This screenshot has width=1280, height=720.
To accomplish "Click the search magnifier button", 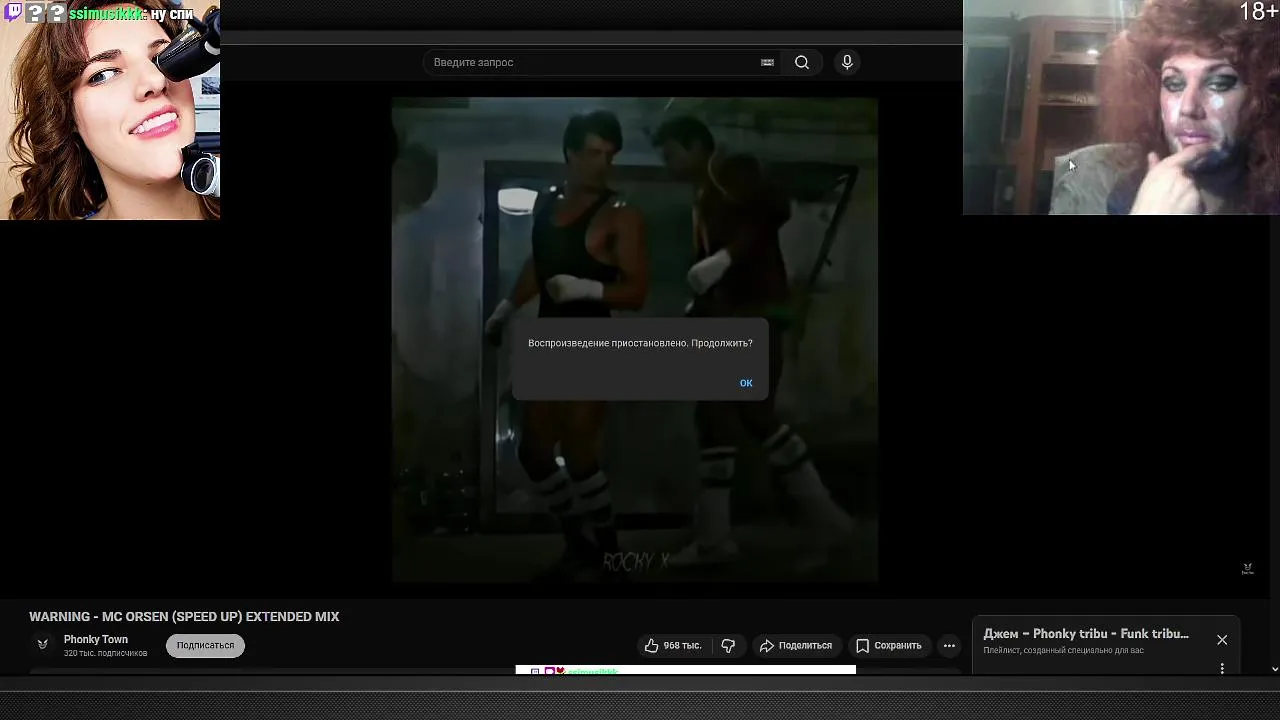I will click(x=802, y=62).
